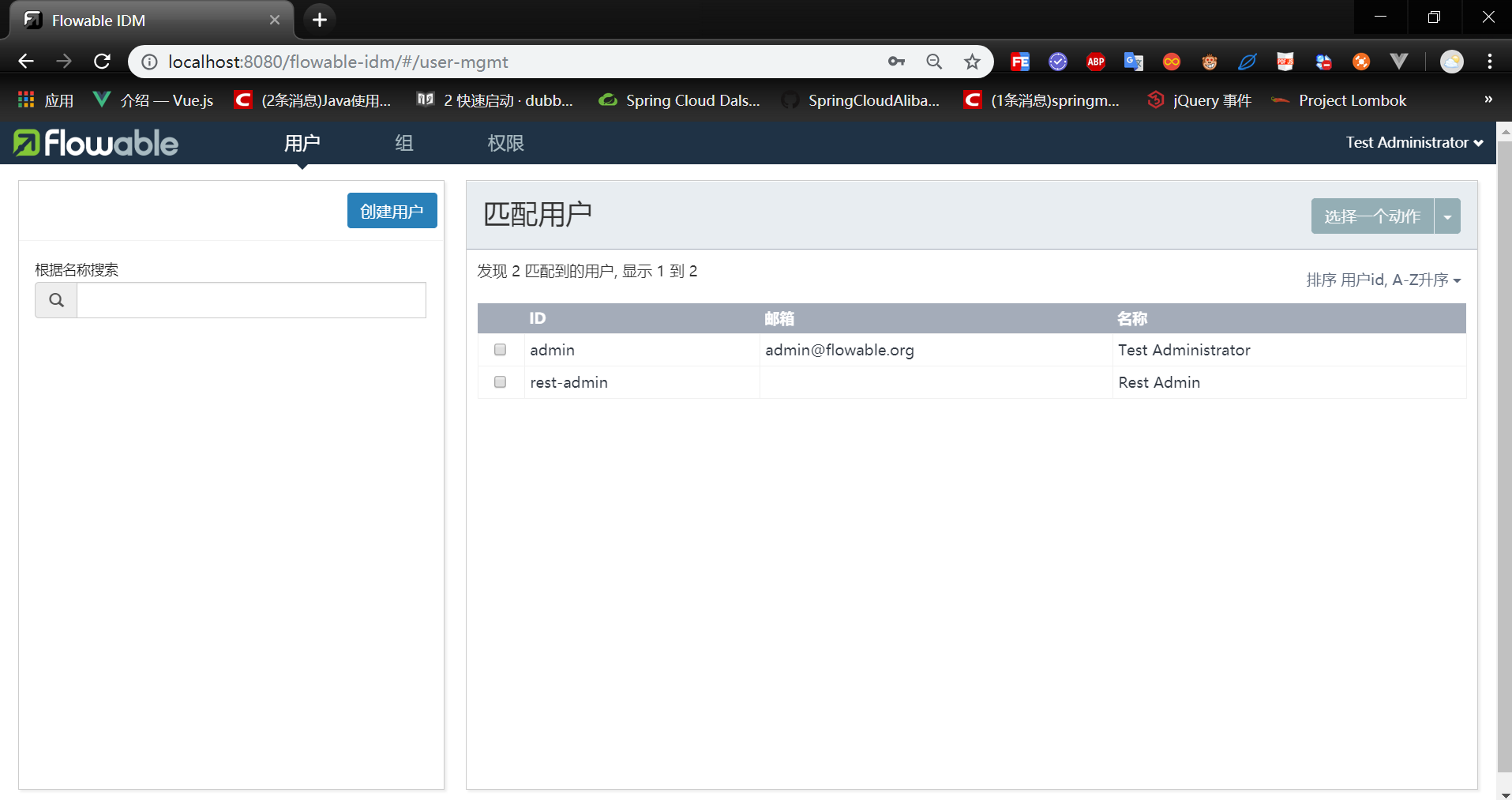The width and height of the screenshot is (1512, 800).
Task: Click the saved password key icon
Action: click(896, 62)
